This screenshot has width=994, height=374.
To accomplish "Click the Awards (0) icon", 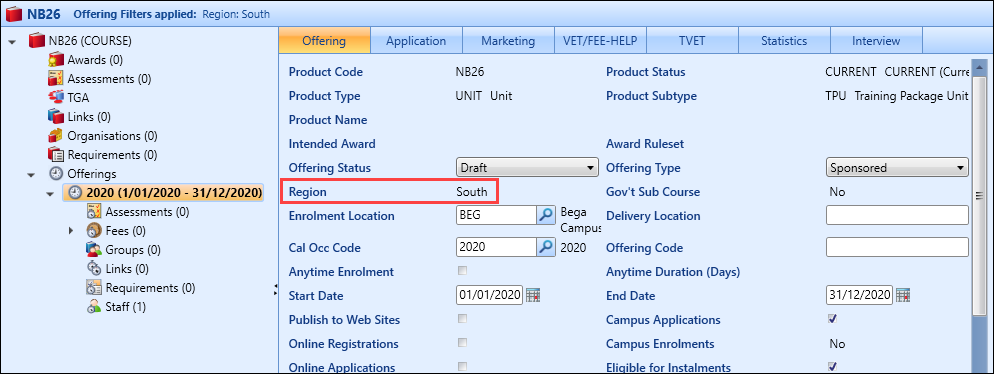I will [56, 60].
